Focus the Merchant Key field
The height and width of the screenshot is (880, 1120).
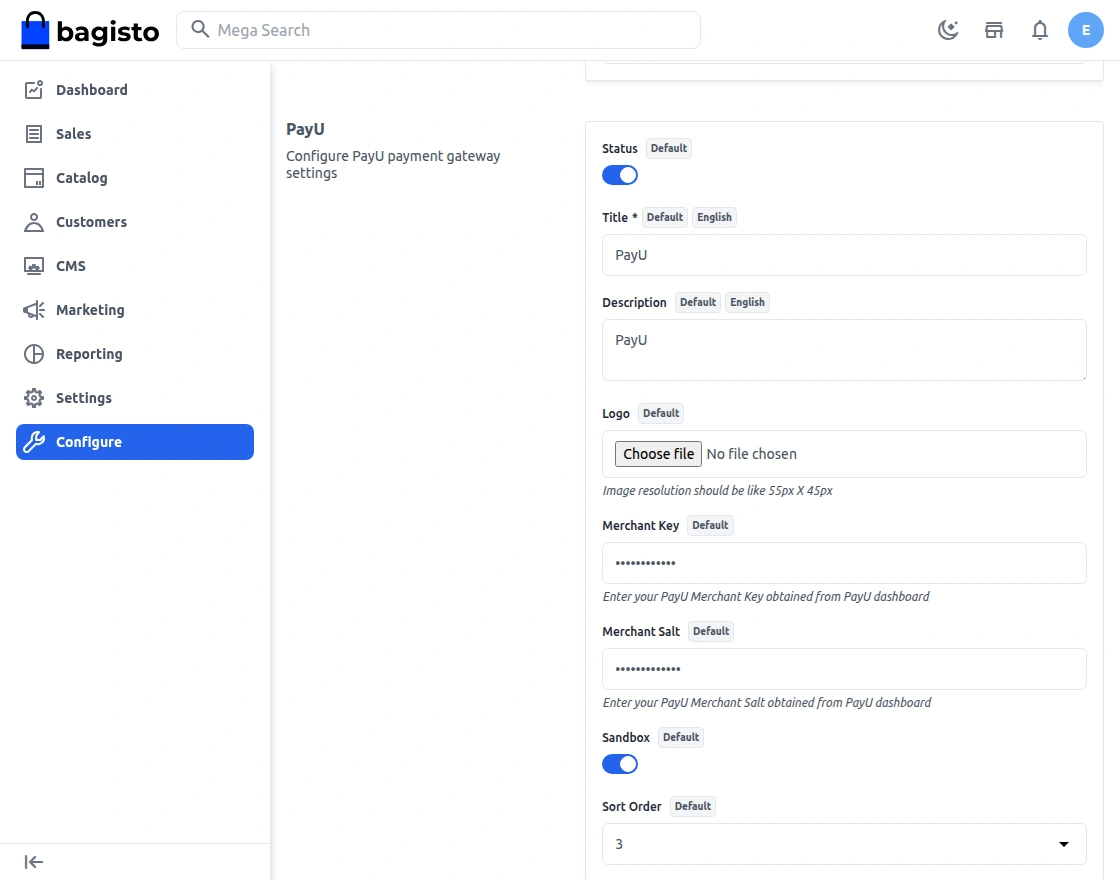[844, 563]
